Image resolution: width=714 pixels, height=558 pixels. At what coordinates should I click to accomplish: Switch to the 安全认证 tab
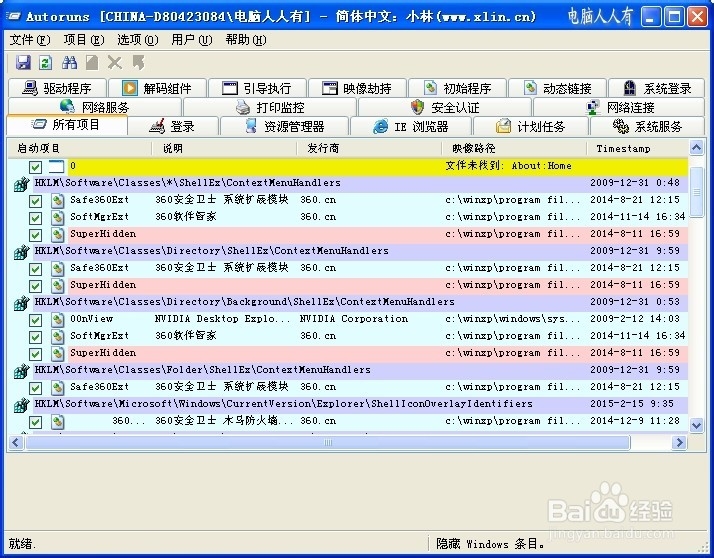(445, 107)
